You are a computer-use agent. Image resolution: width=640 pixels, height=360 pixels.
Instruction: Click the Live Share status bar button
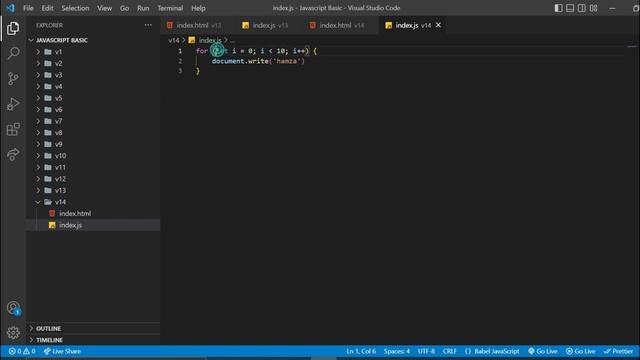tap(62, 351)
